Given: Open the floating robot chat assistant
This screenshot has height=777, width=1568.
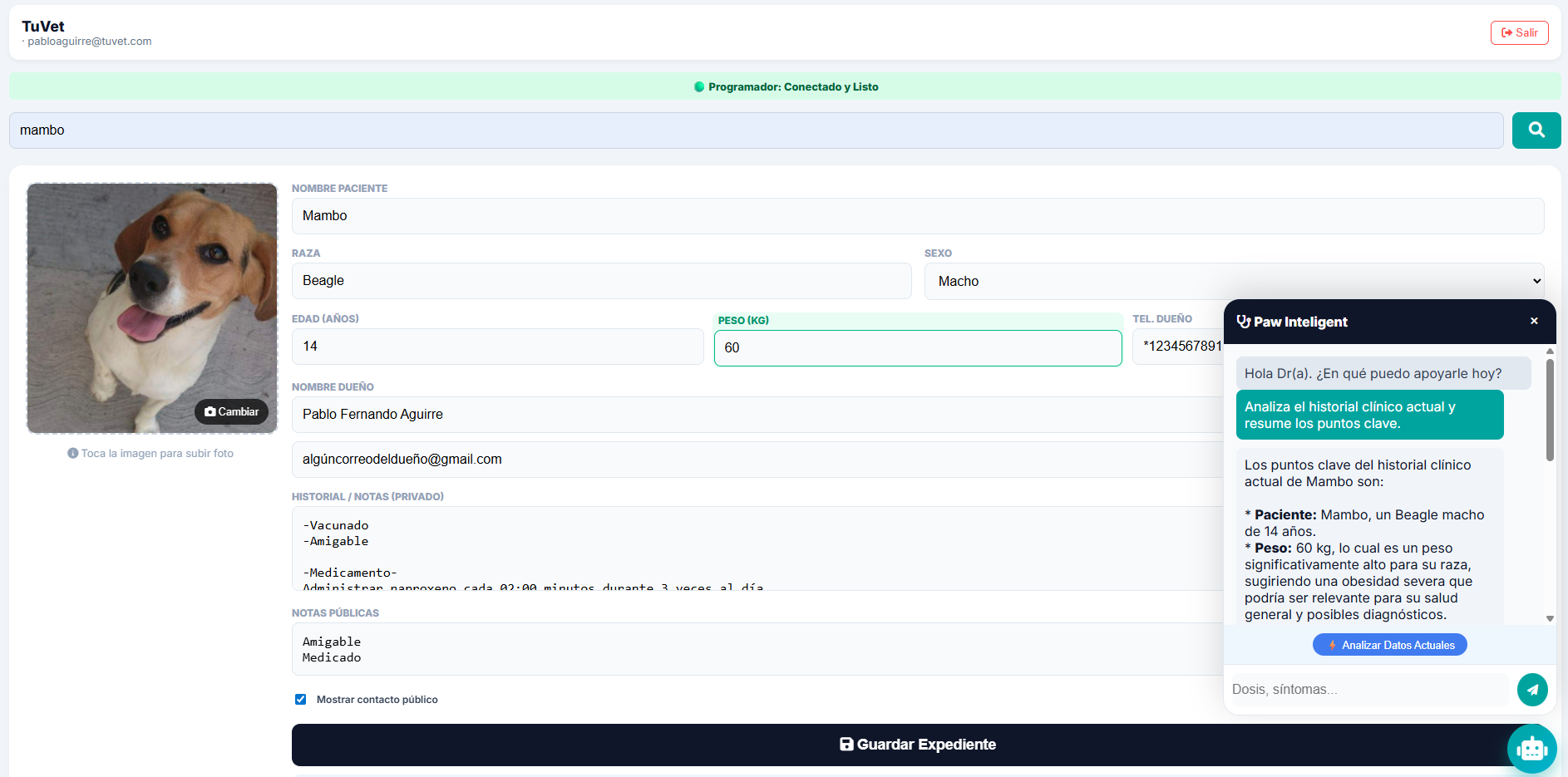Looking at the screenshot, I should click(1531, 749).
